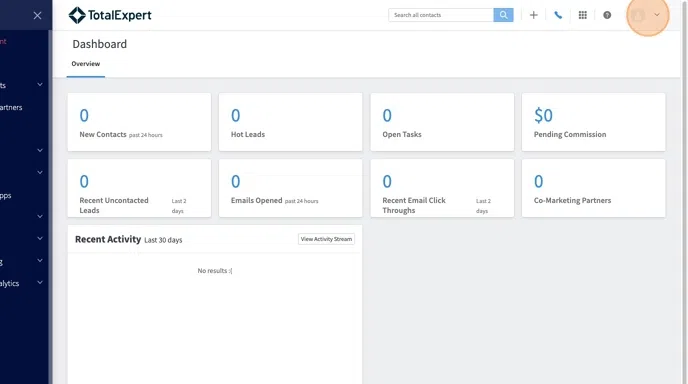Open the Co-Marketing Partners card
The height and width of the screenshot is (384, 688).
pos(594,188)
